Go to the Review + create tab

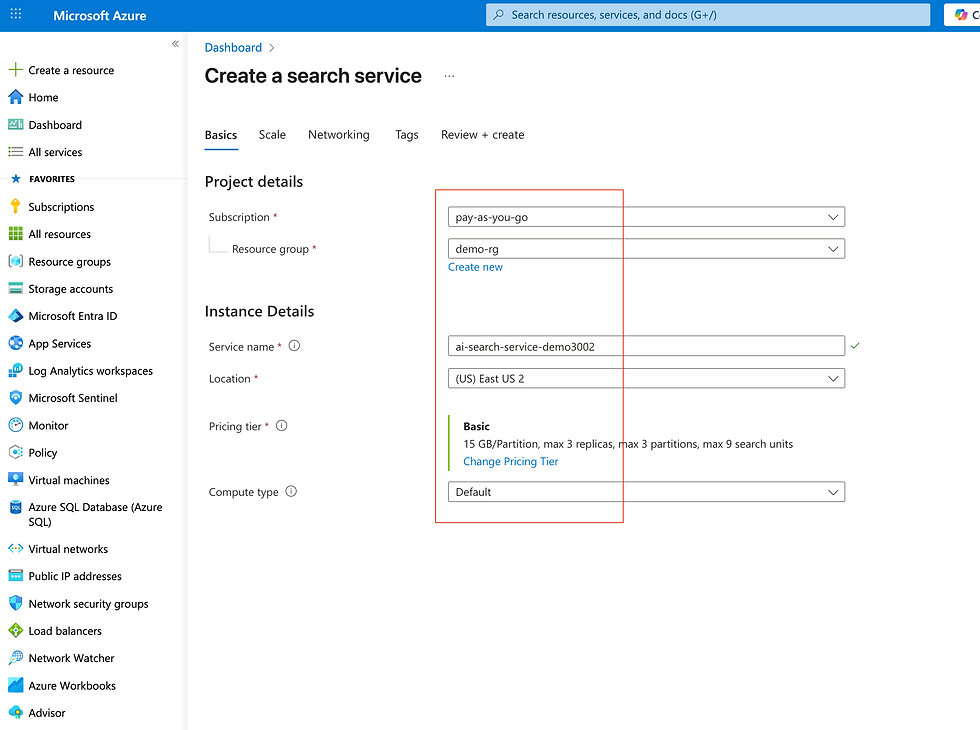click(482, 135)
